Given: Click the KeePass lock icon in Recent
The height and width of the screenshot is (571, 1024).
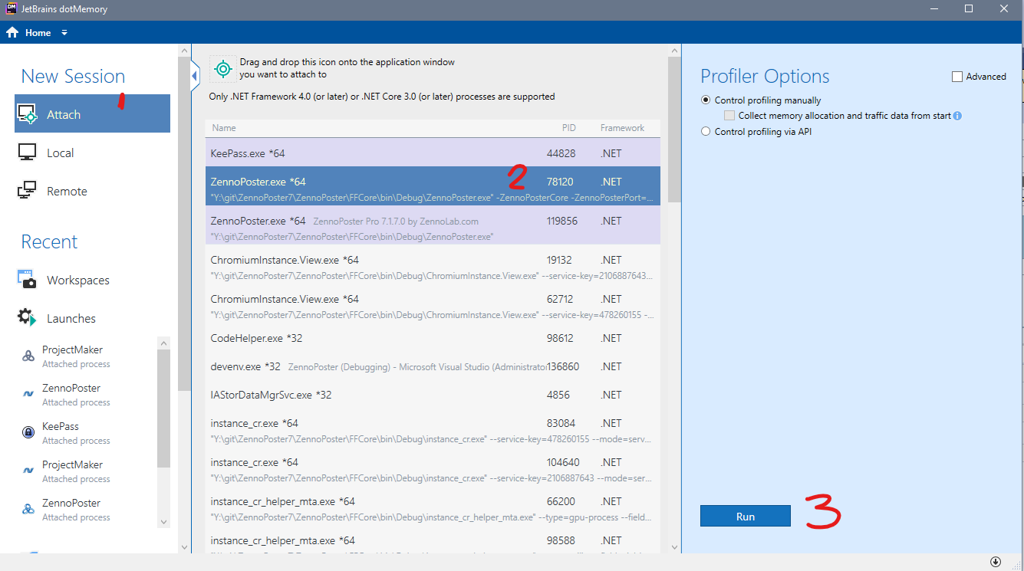Looking at the screenshot, I should [28, 432].
